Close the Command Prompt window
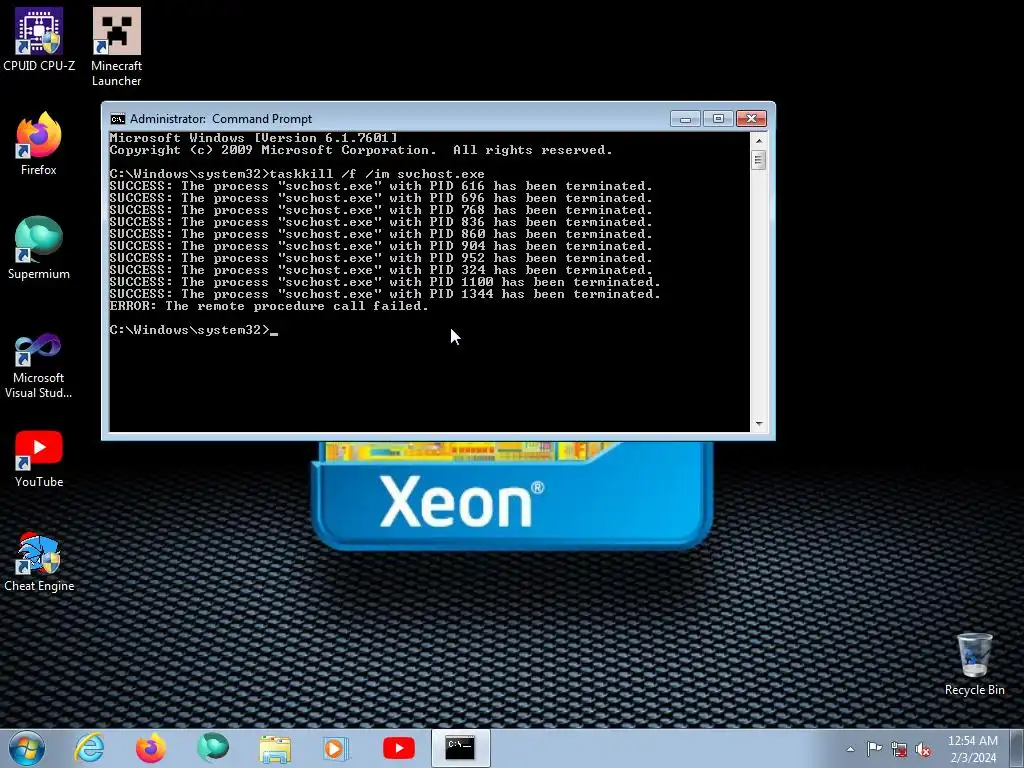Screen dimensions: 1024x768 [x=751, y=119]
